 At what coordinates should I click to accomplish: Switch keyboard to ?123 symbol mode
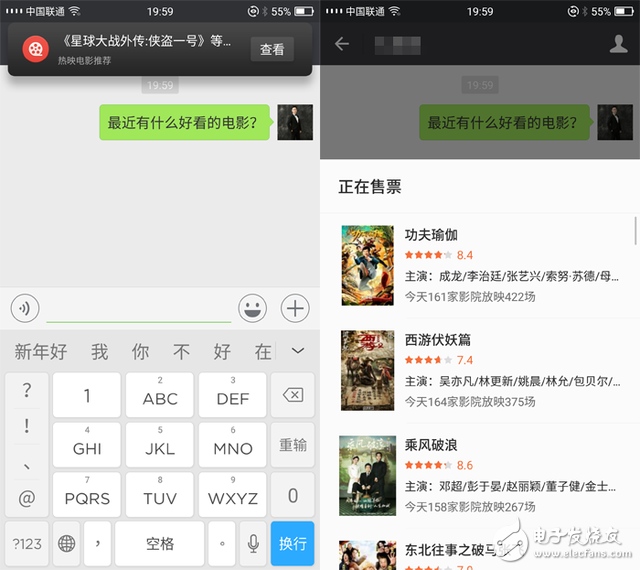tap(26, 544)
